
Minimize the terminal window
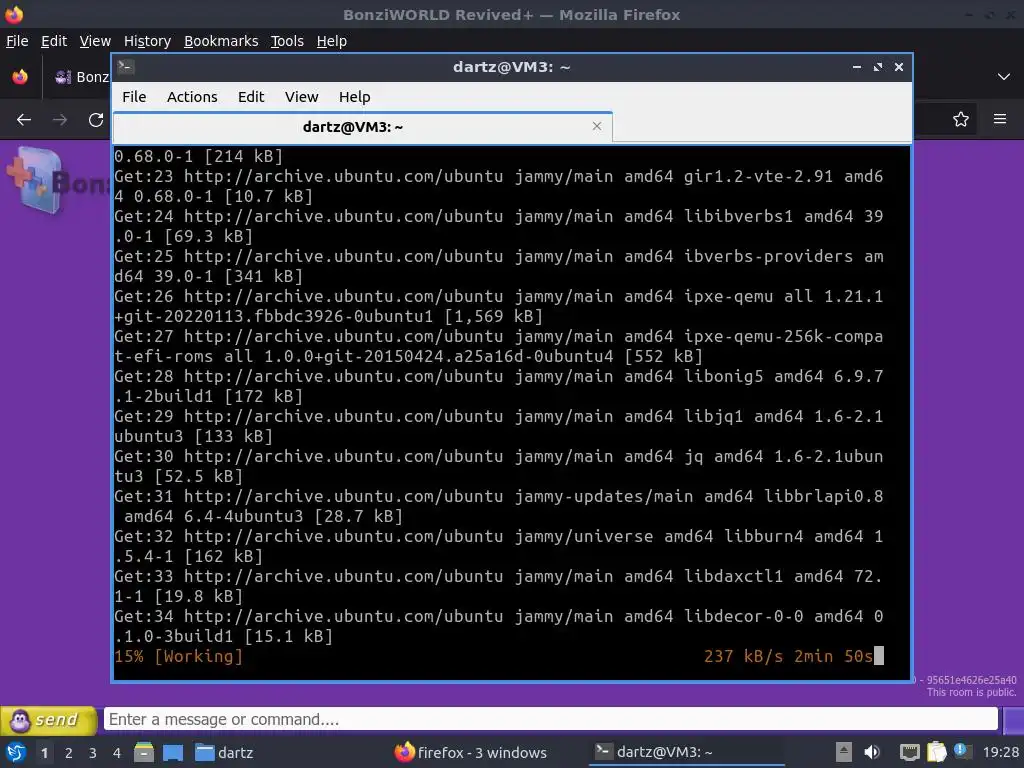click(x=857, y=67)
